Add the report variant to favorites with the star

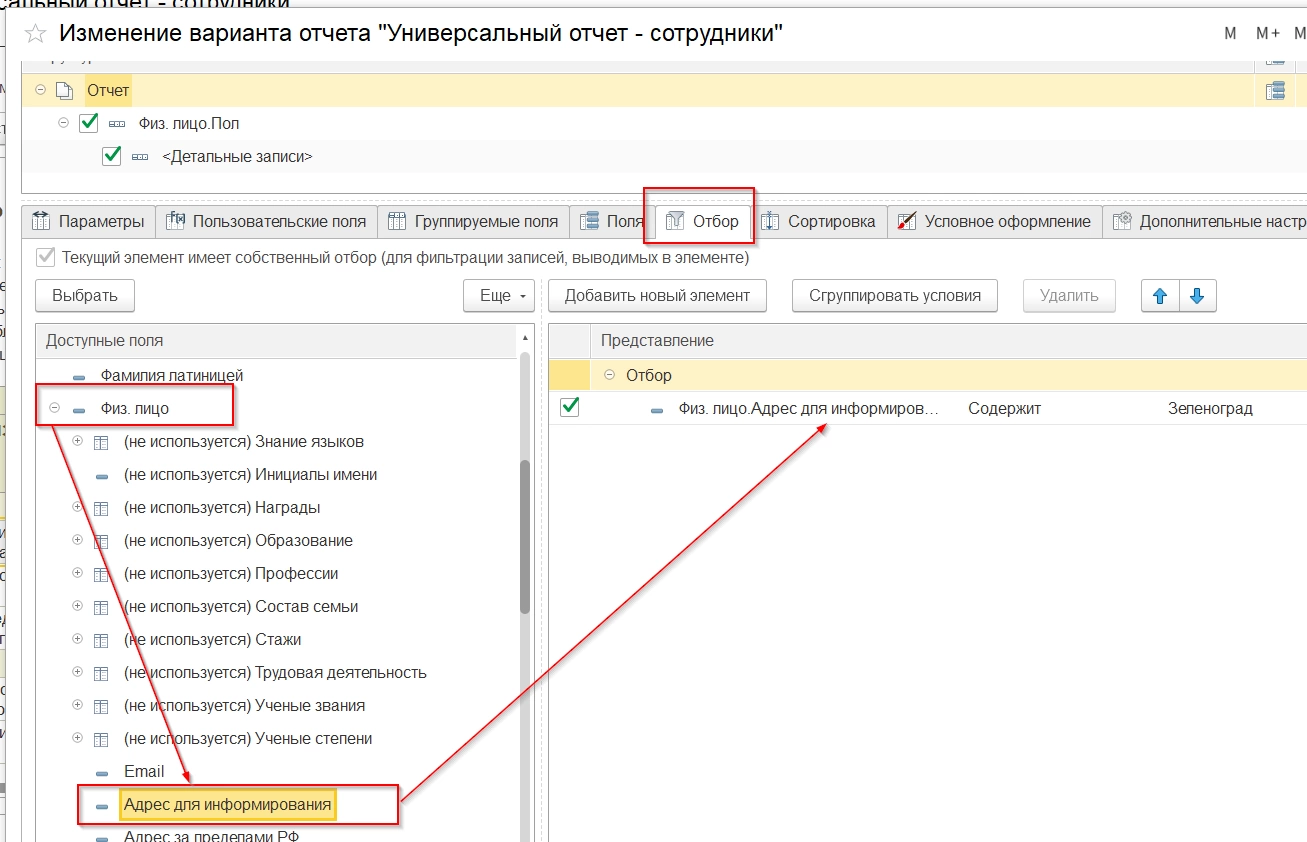(x=35, y=33)
